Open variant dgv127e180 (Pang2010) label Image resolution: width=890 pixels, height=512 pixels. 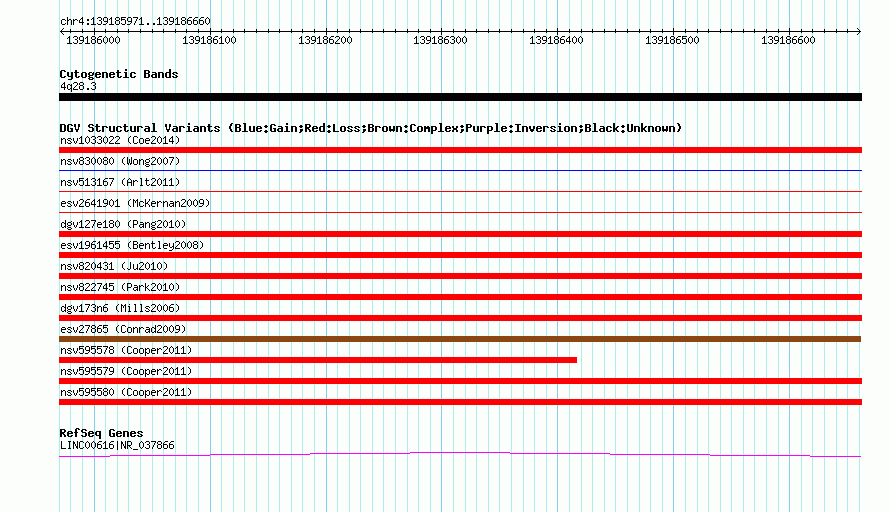(123, 224)
